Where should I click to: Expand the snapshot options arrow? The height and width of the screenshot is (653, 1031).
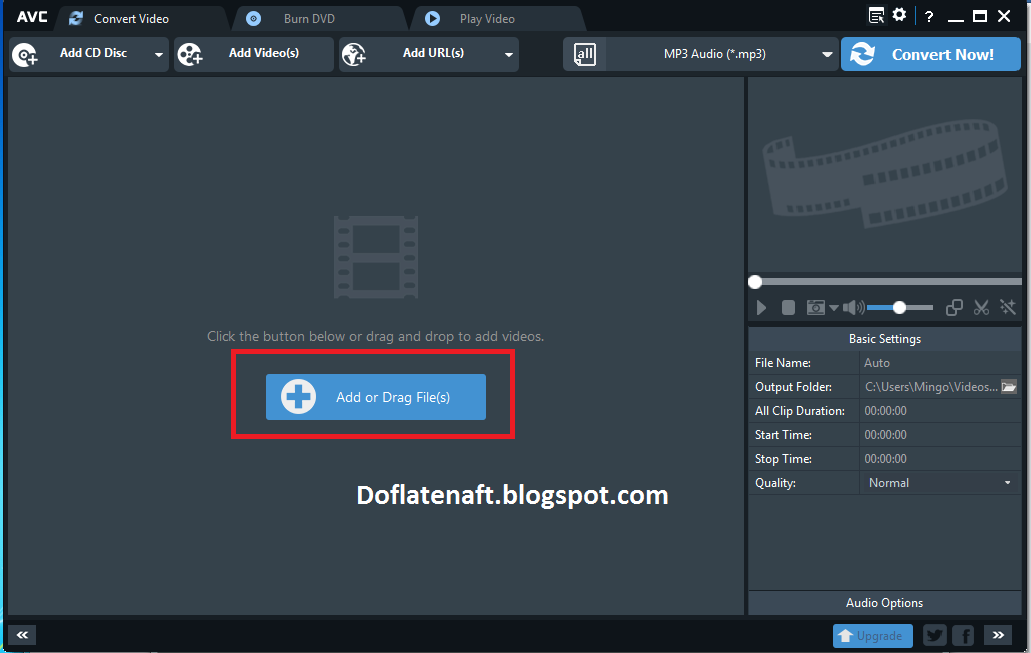click(834, 308)
